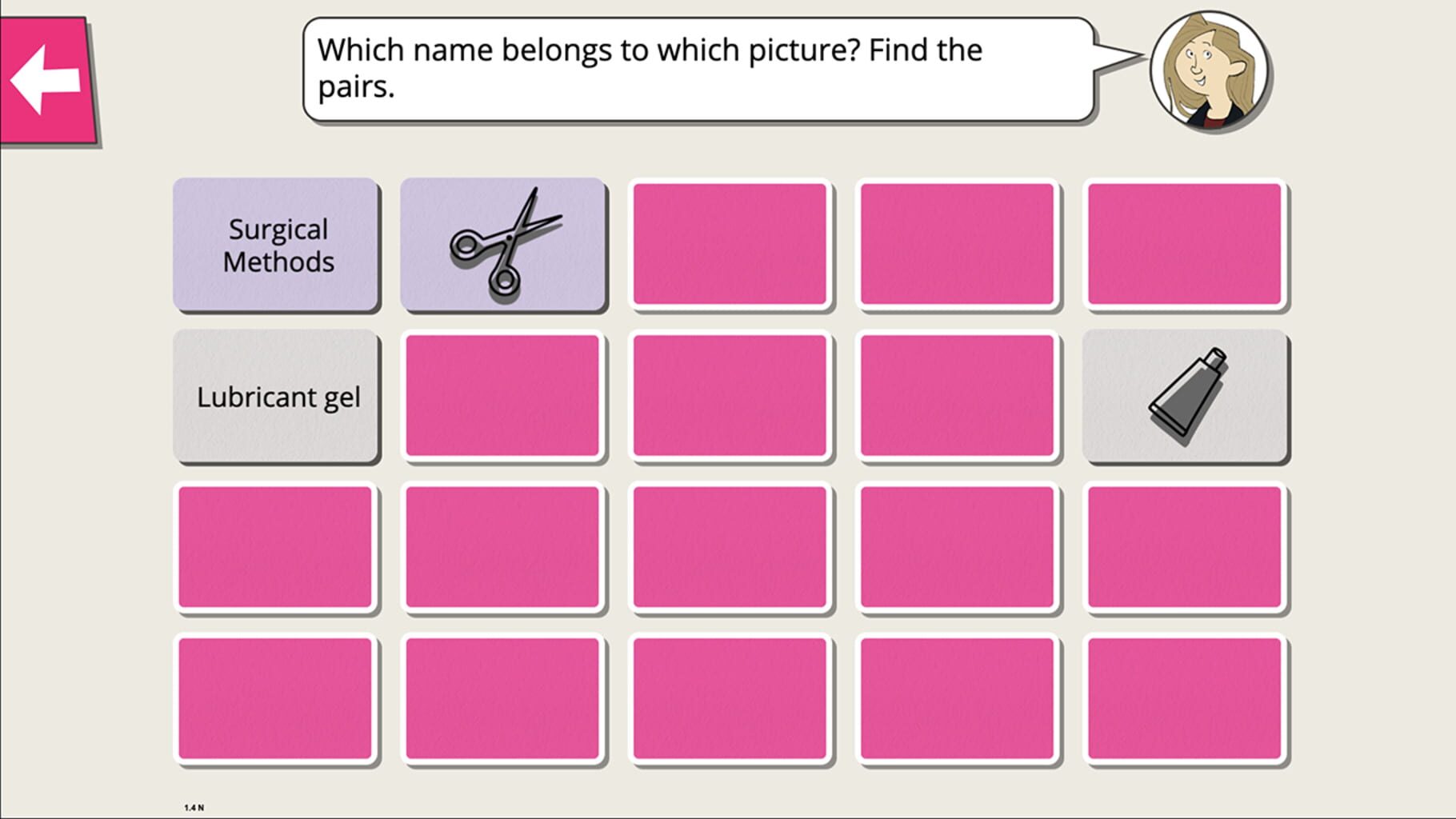Screen dimensions: 1456x819
Task: Flip the pink card right of the scissors
Action: pyautogui.click(x=730, y=242)
